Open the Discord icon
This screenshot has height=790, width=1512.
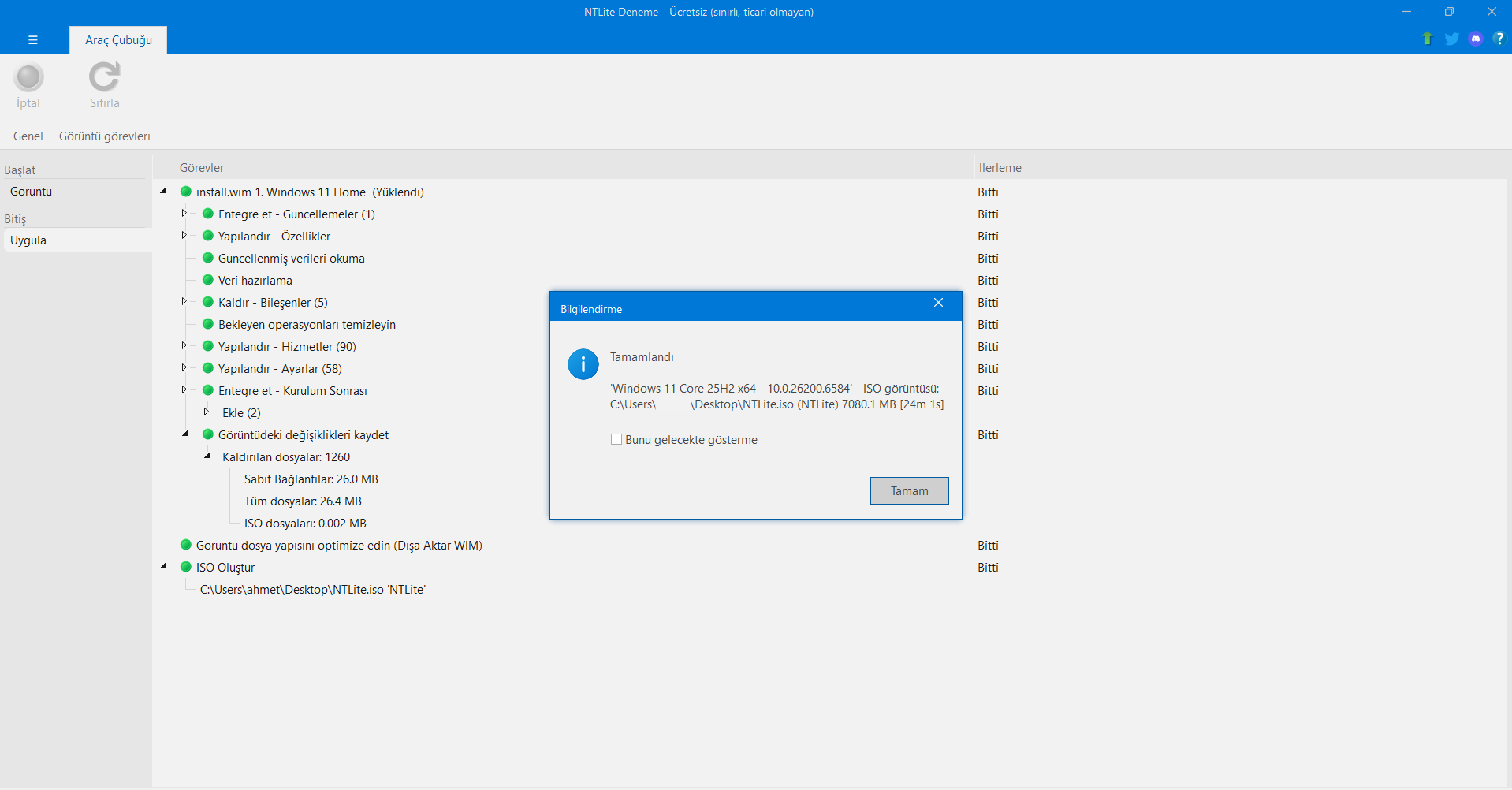tap(1476, 39)
